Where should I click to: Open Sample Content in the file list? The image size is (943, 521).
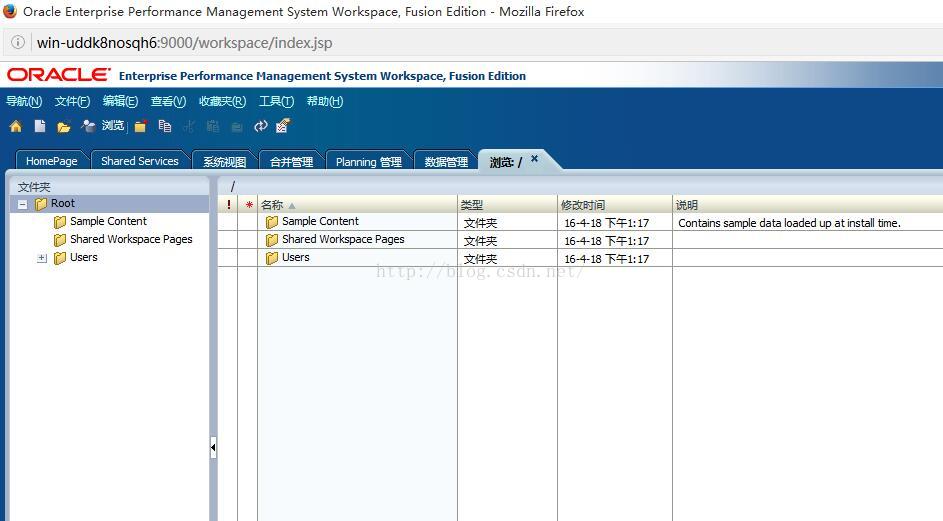coord(321,221)
